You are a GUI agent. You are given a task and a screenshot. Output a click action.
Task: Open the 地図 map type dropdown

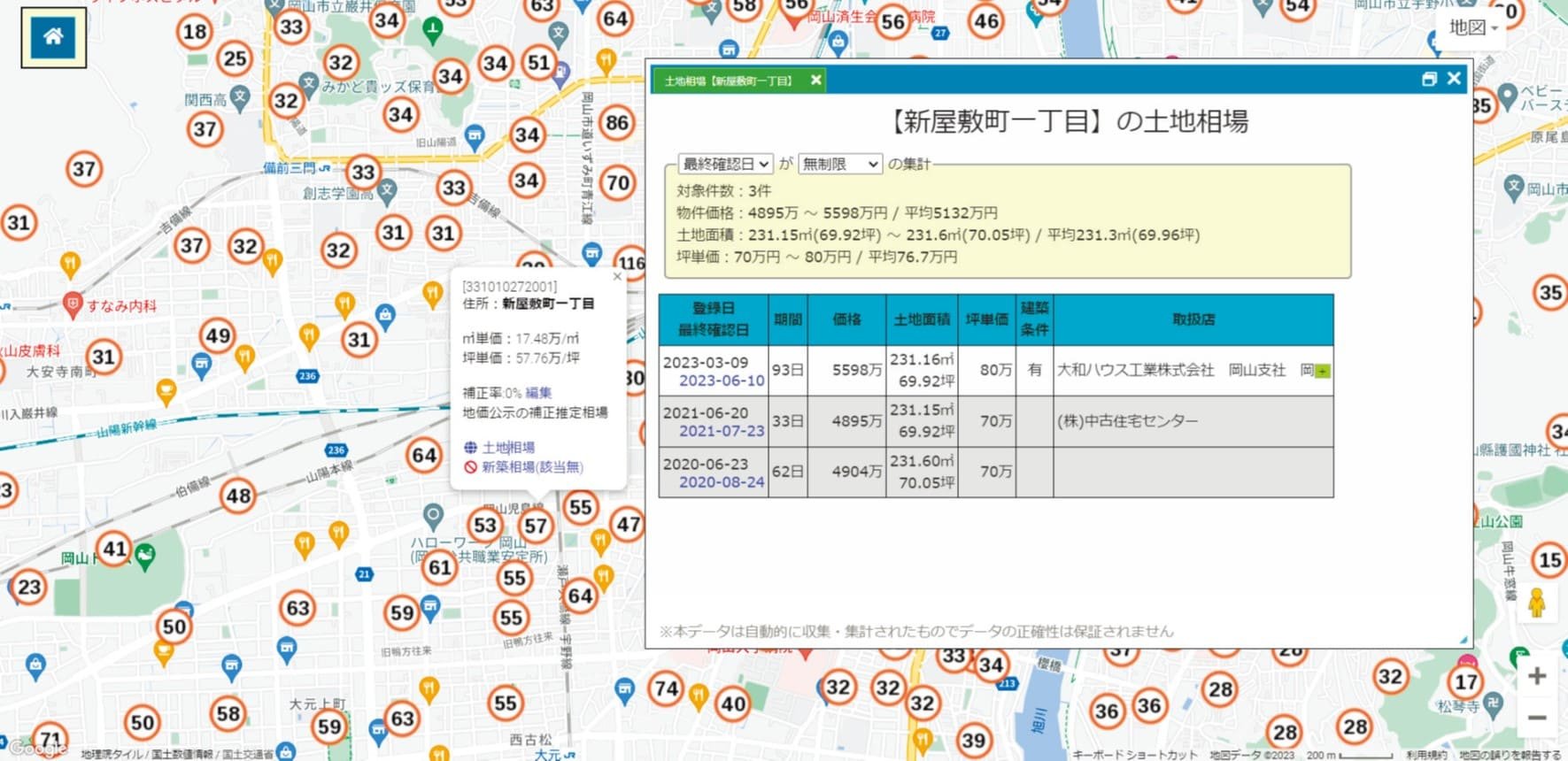pos(1472,28)
